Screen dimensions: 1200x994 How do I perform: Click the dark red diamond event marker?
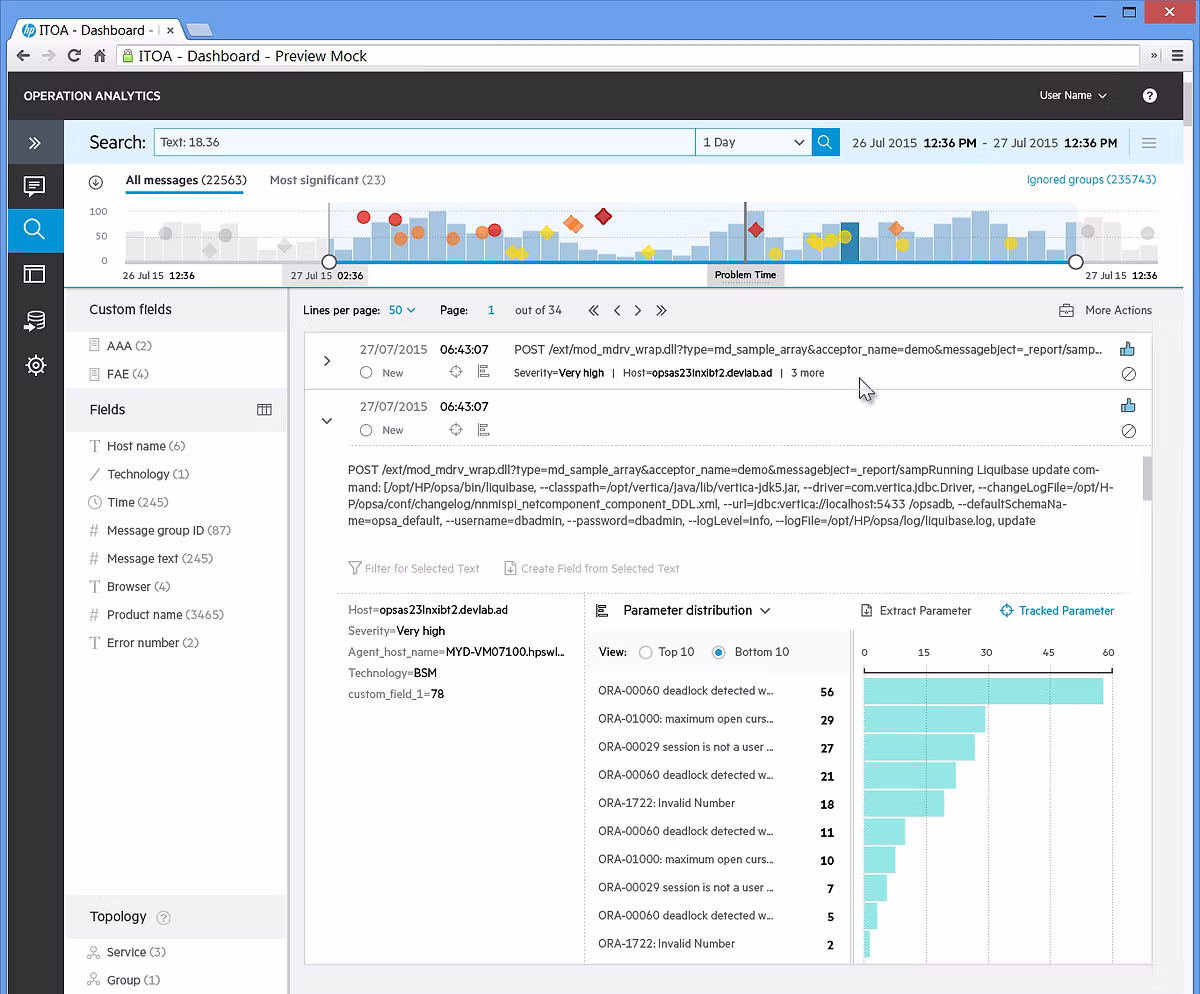coord(604,216)
